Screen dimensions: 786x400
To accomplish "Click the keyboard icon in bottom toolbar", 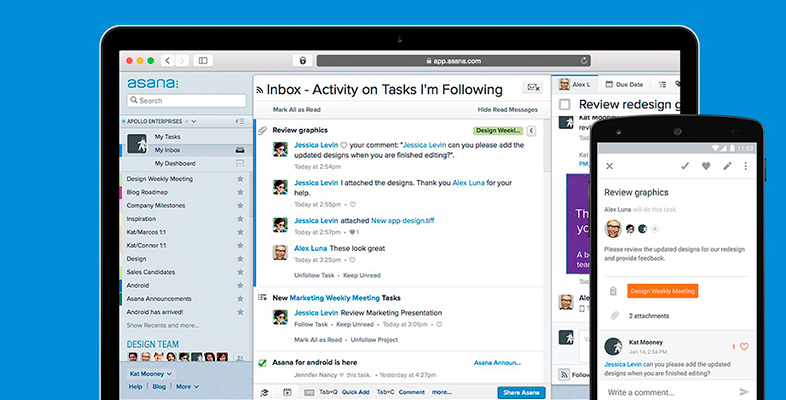I will click(x=309, y=392).
